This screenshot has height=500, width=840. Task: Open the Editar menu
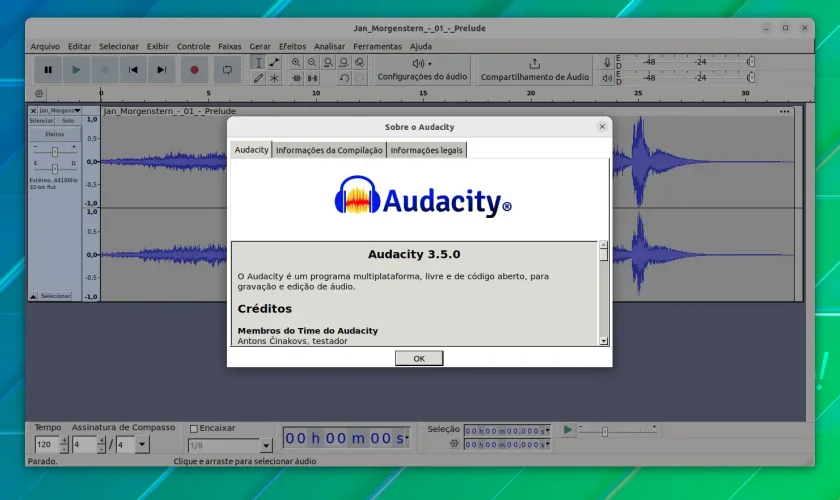[79, 47]
